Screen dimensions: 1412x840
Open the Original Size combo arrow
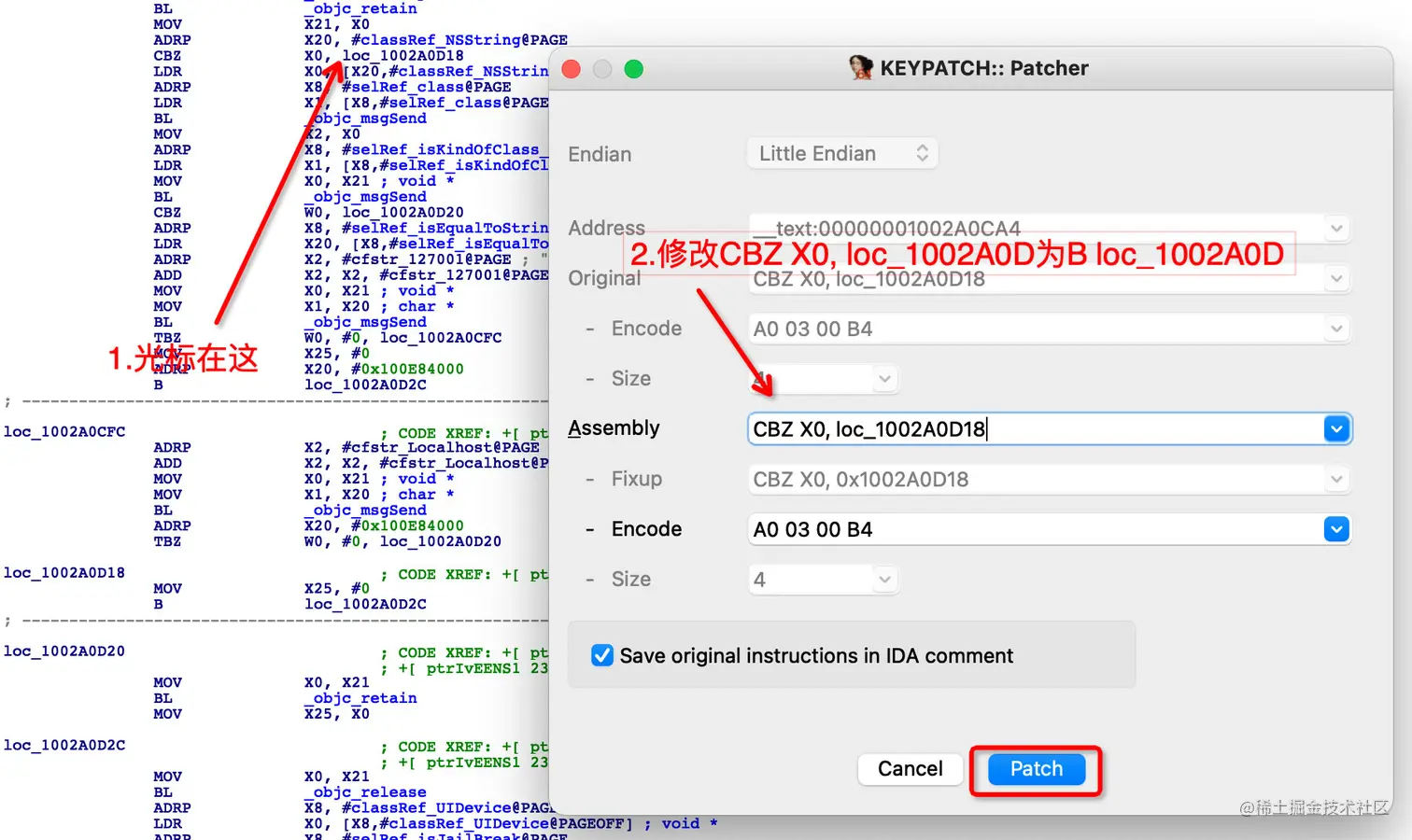click(884, 379)
